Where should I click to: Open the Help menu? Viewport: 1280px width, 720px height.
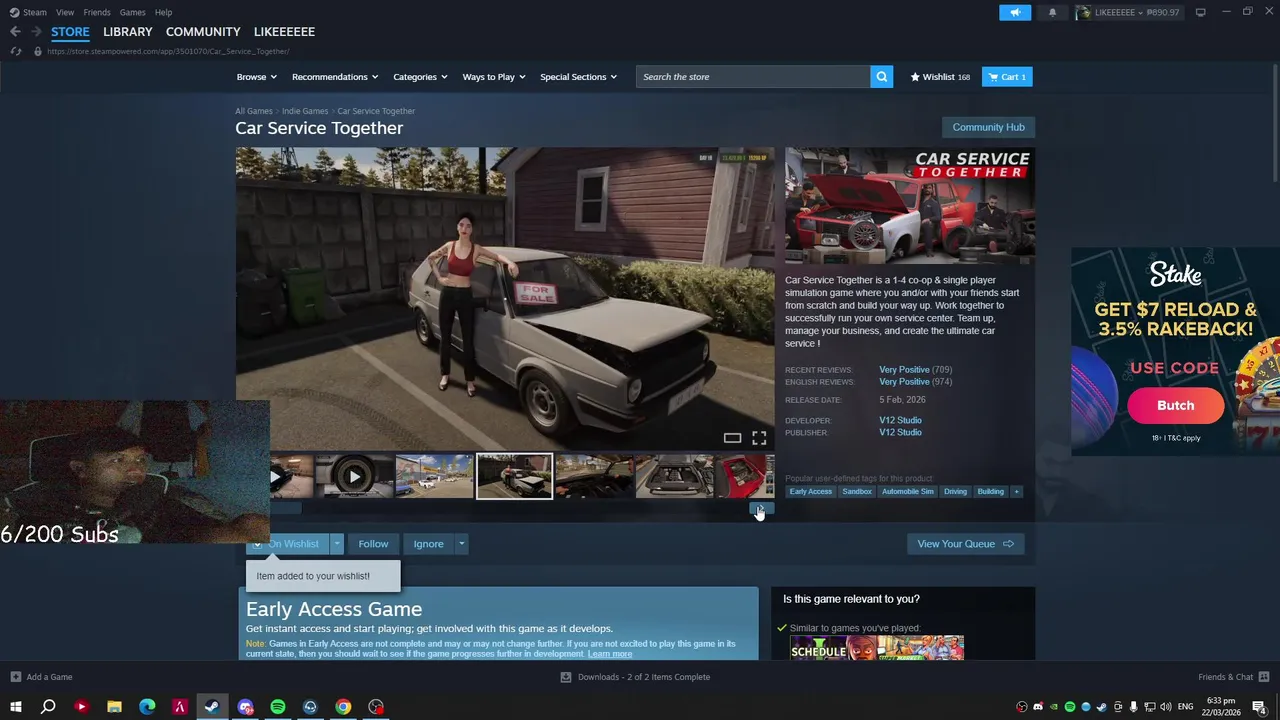click(163, 12)
